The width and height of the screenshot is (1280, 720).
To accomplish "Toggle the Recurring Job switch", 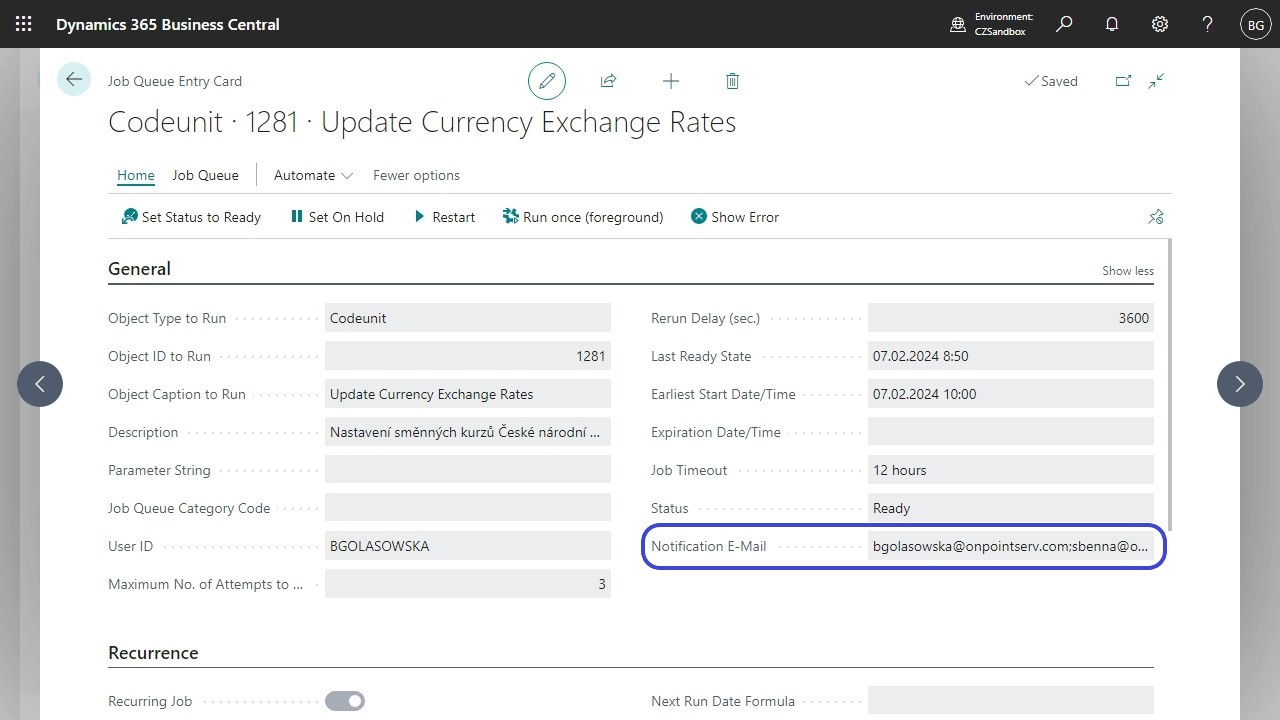I will [x=345, y=701].
